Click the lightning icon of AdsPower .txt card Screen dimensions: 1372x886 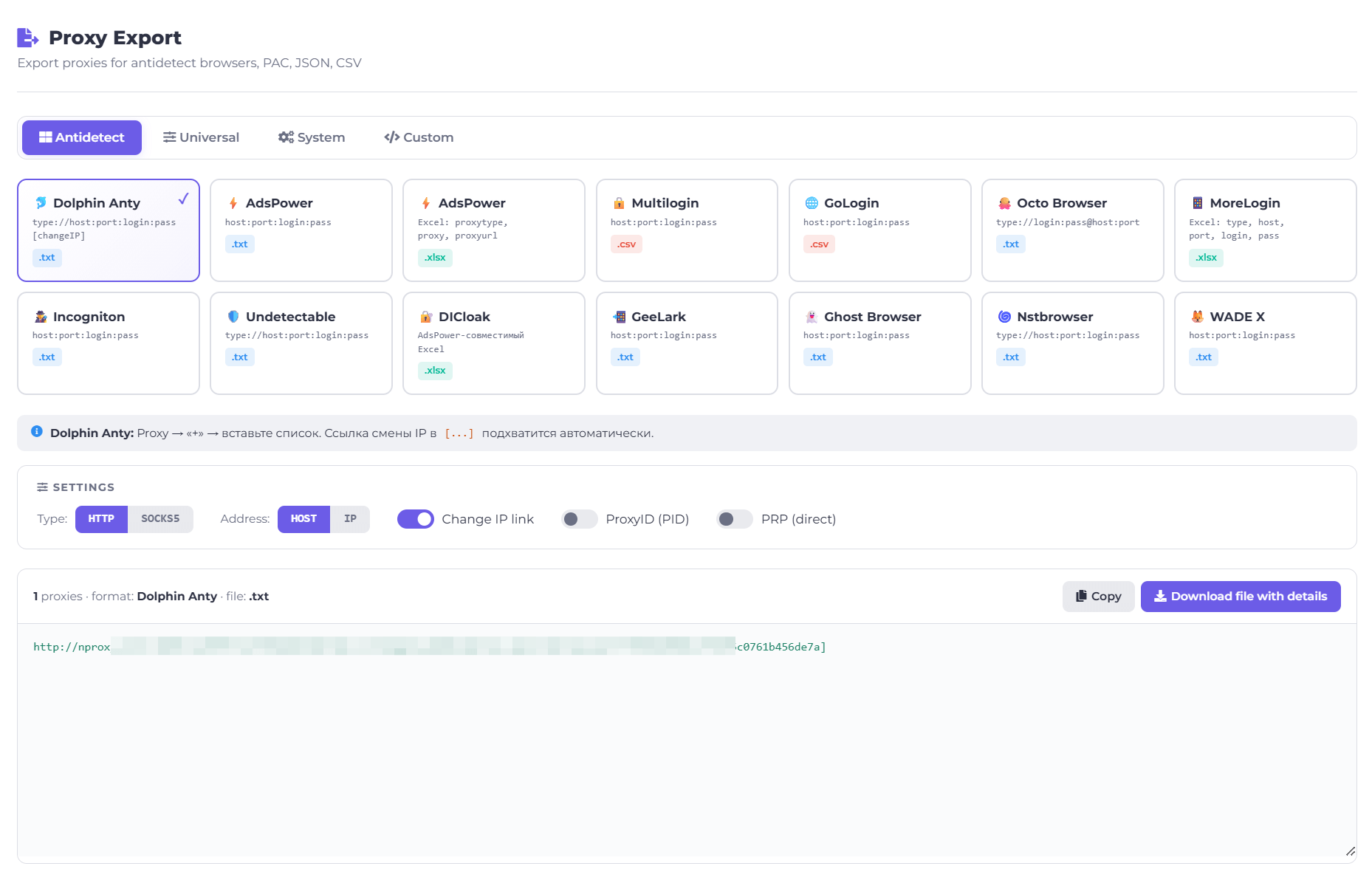tap(233, 203)
